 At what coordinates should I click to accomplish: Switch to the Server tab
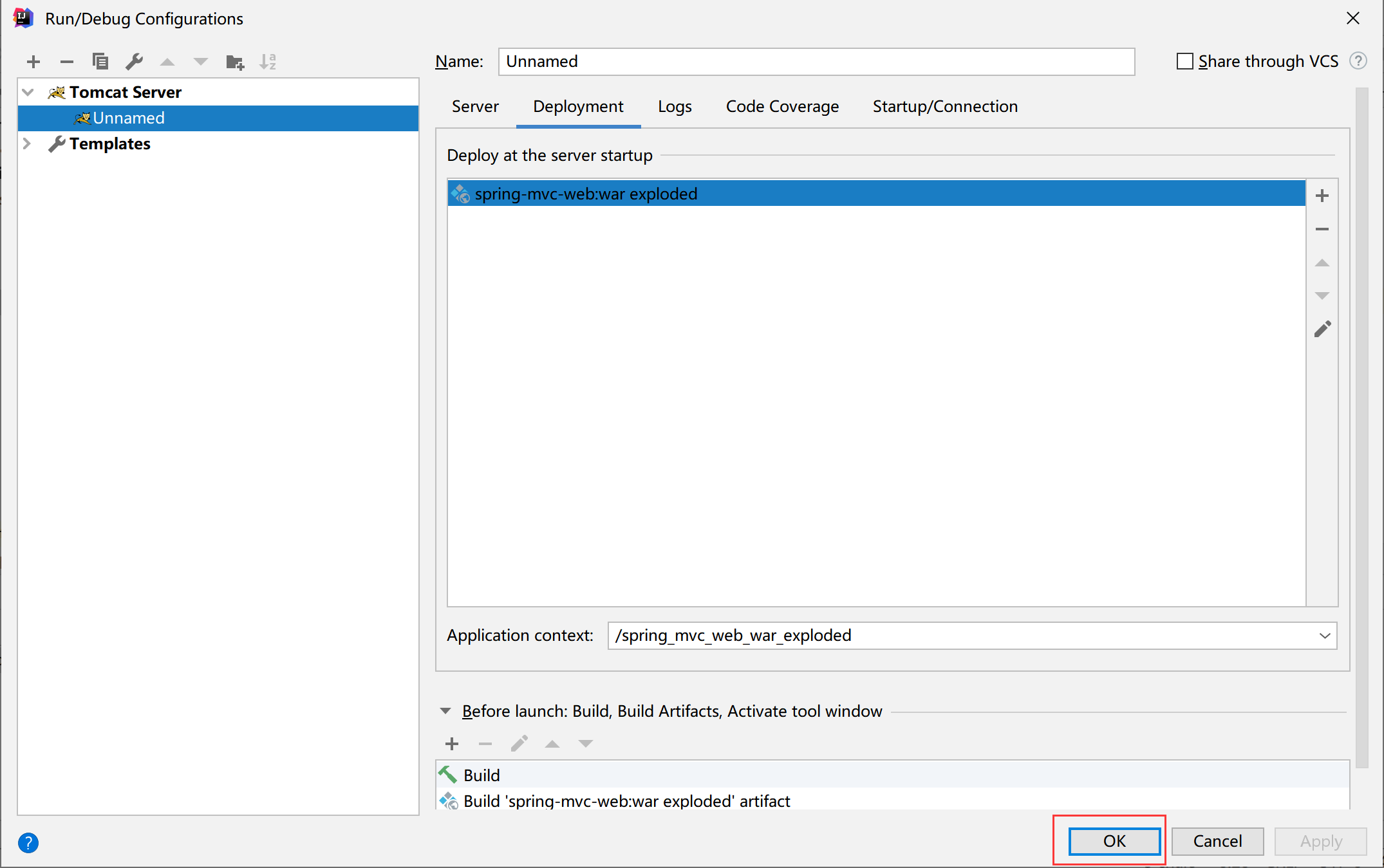[x=475, y=106]
